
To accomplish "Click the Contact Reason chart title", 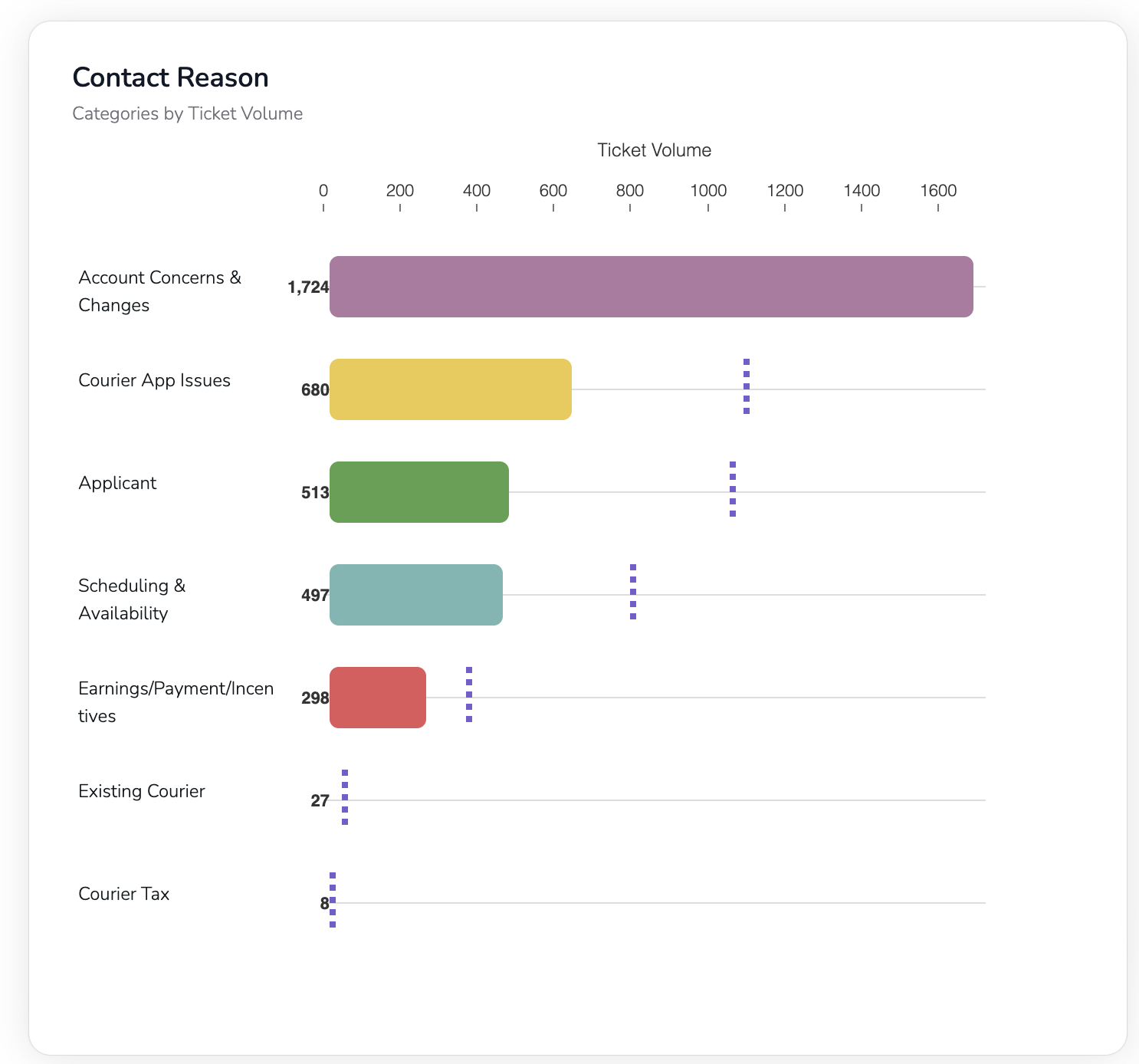I will [x=170, y=77].
